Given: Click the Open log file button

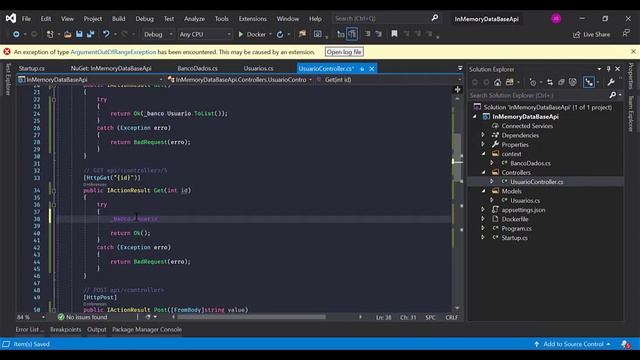Looking at the screenshot, I should point(344,52).
